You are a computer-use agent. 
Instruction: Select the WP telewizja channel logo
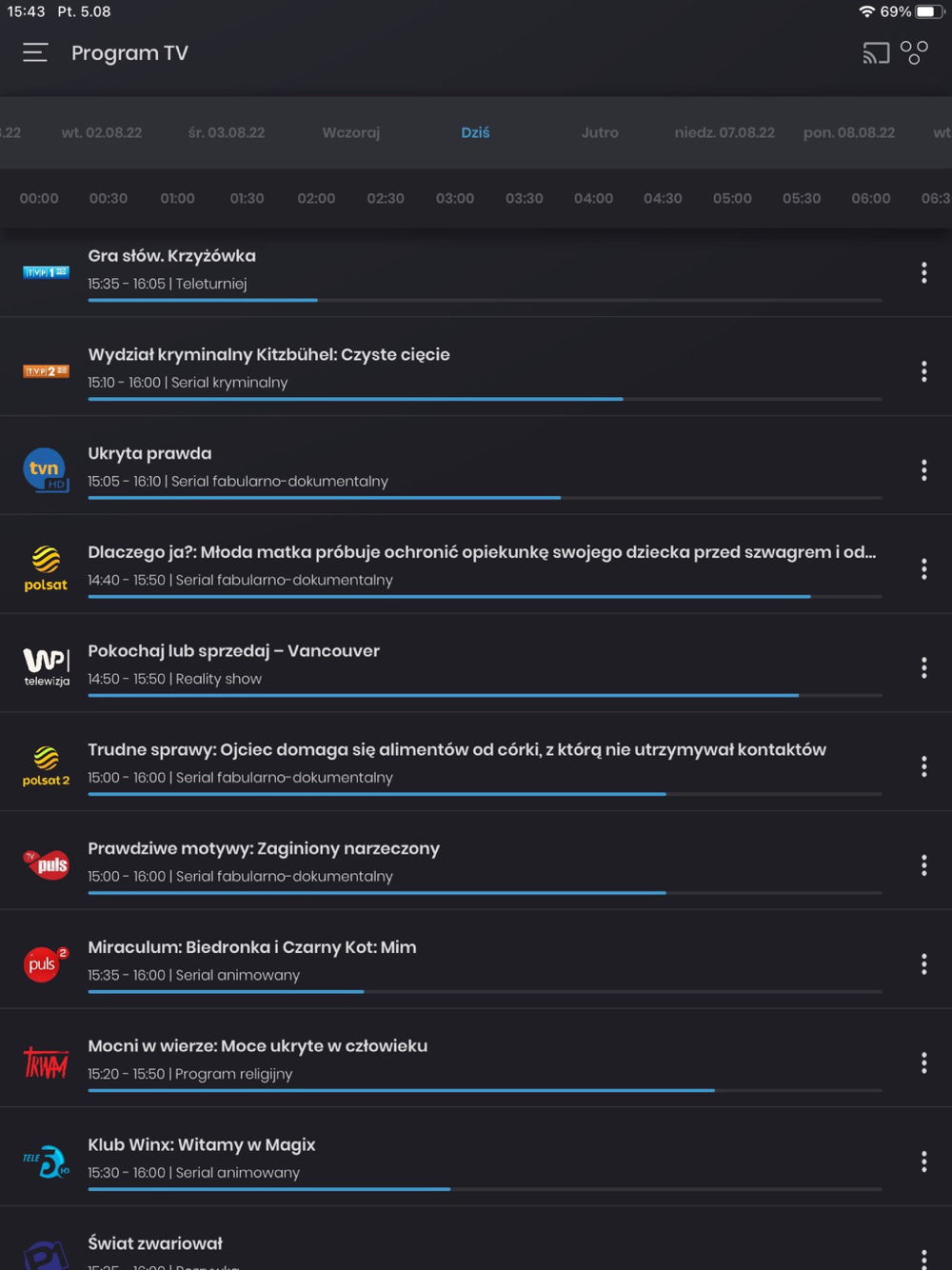click(x=46, y=667)
